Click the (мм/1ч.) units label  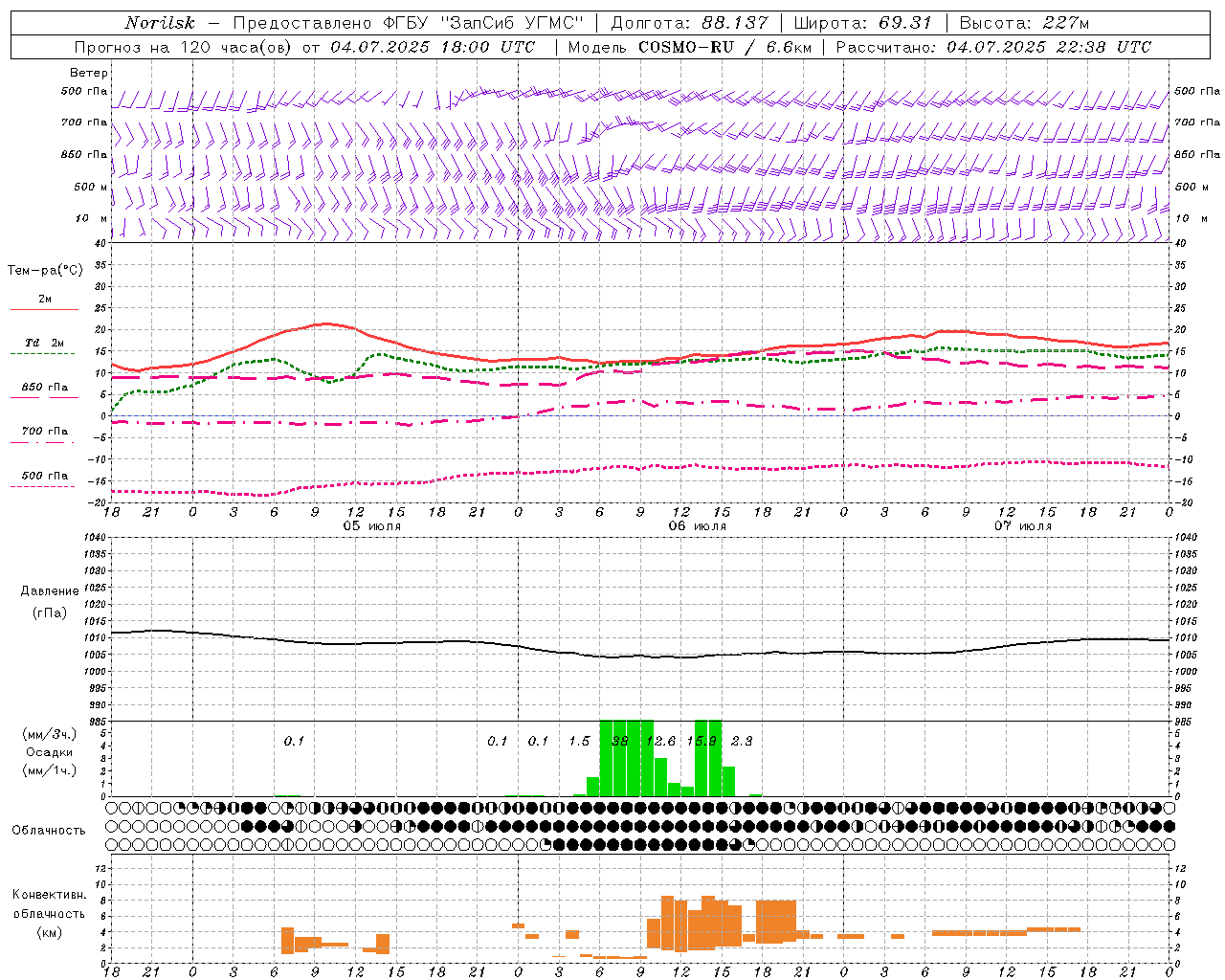pyautogui.click(x=50, y=770)
